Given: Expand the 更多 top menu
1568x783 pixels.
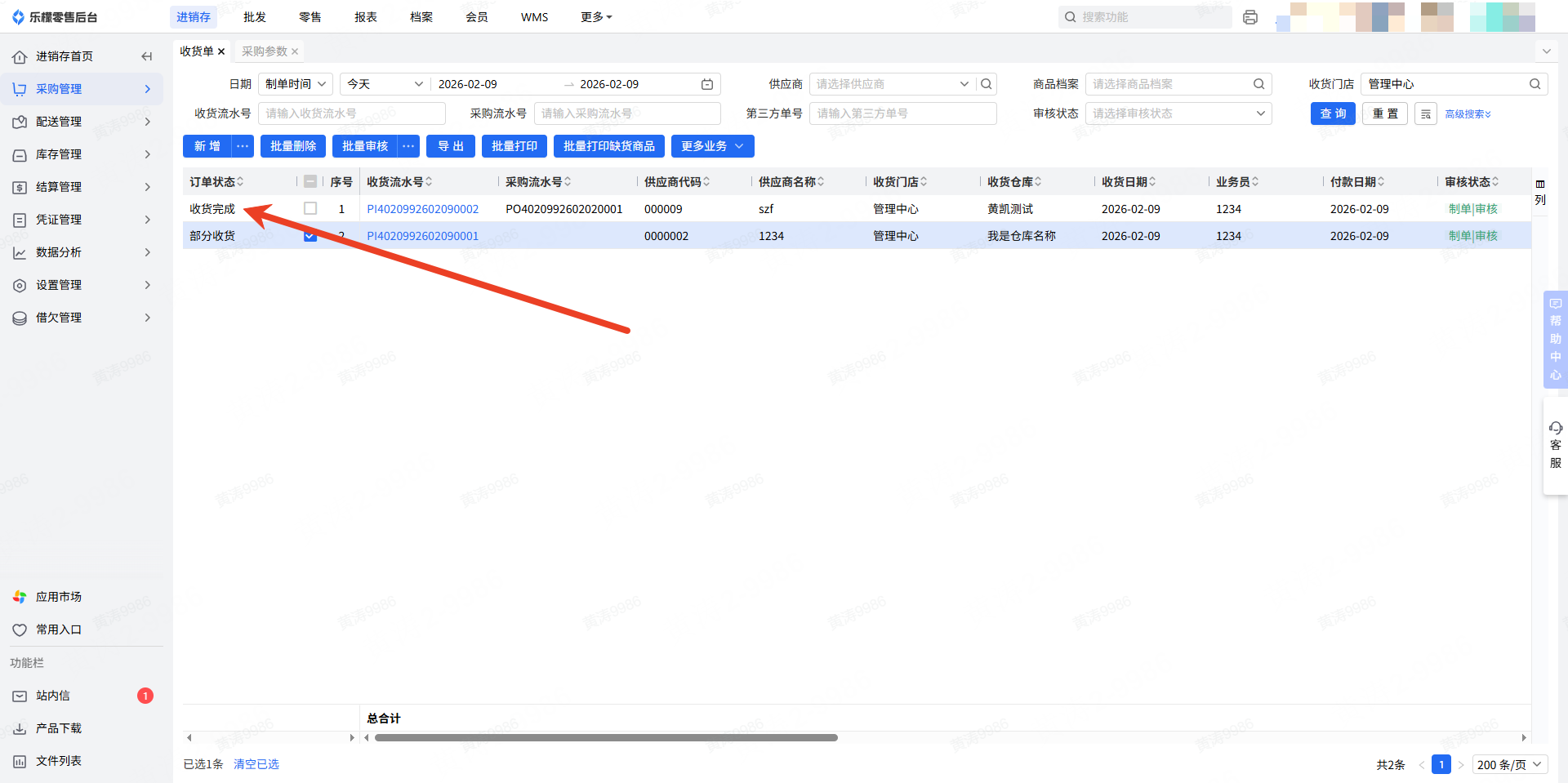Looking at the screenshot, I should pyautogui.click(x=596, y=17).
